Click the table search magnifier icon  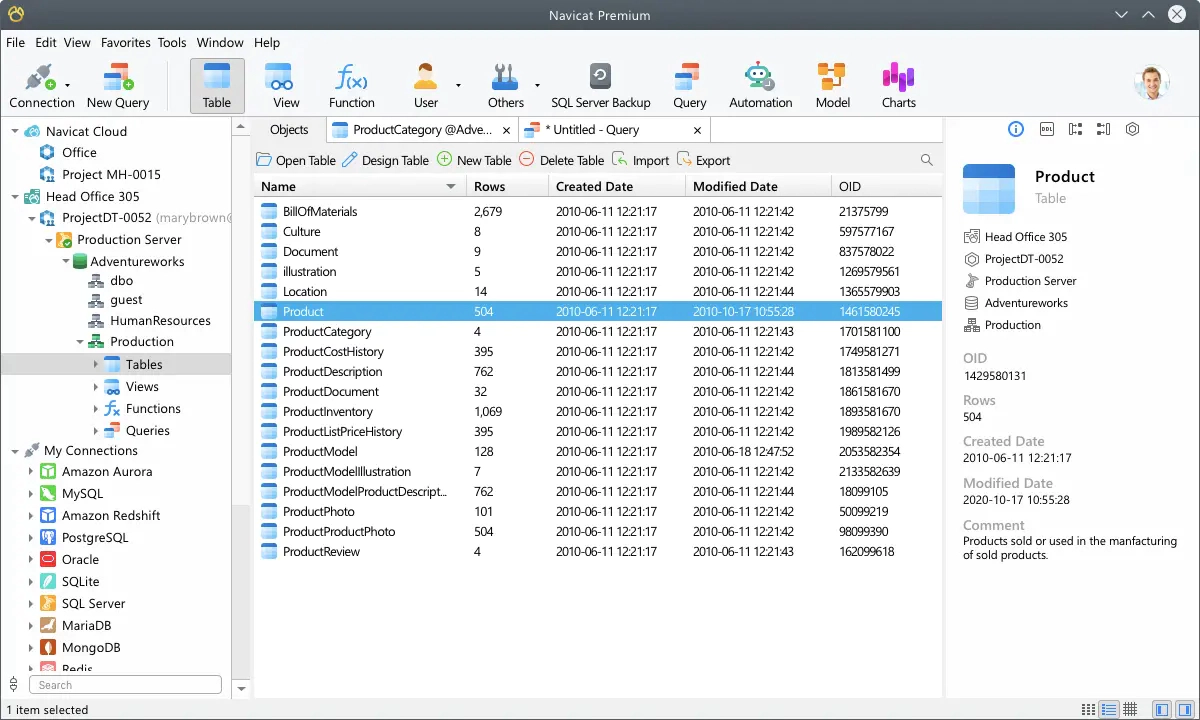click(926, 160)
